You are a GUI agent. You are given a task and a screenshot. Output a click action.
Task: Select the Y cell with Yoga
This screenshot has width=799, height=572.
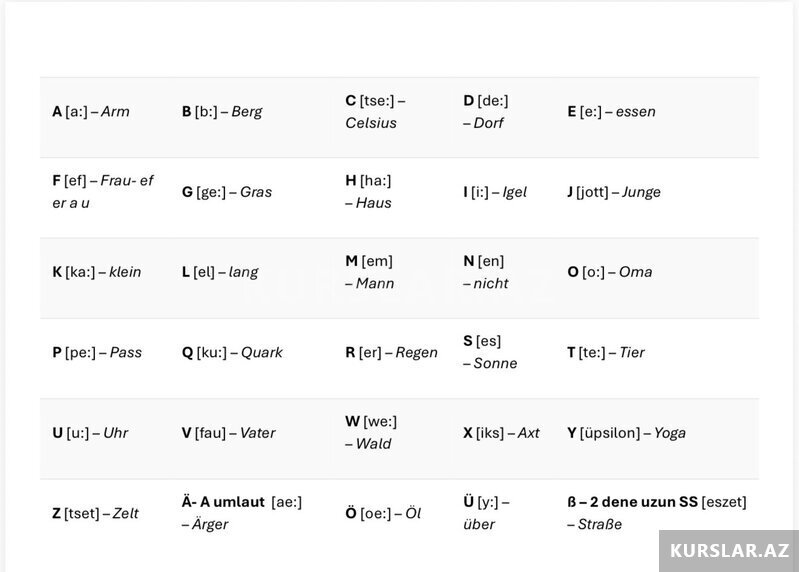(626, 433)
